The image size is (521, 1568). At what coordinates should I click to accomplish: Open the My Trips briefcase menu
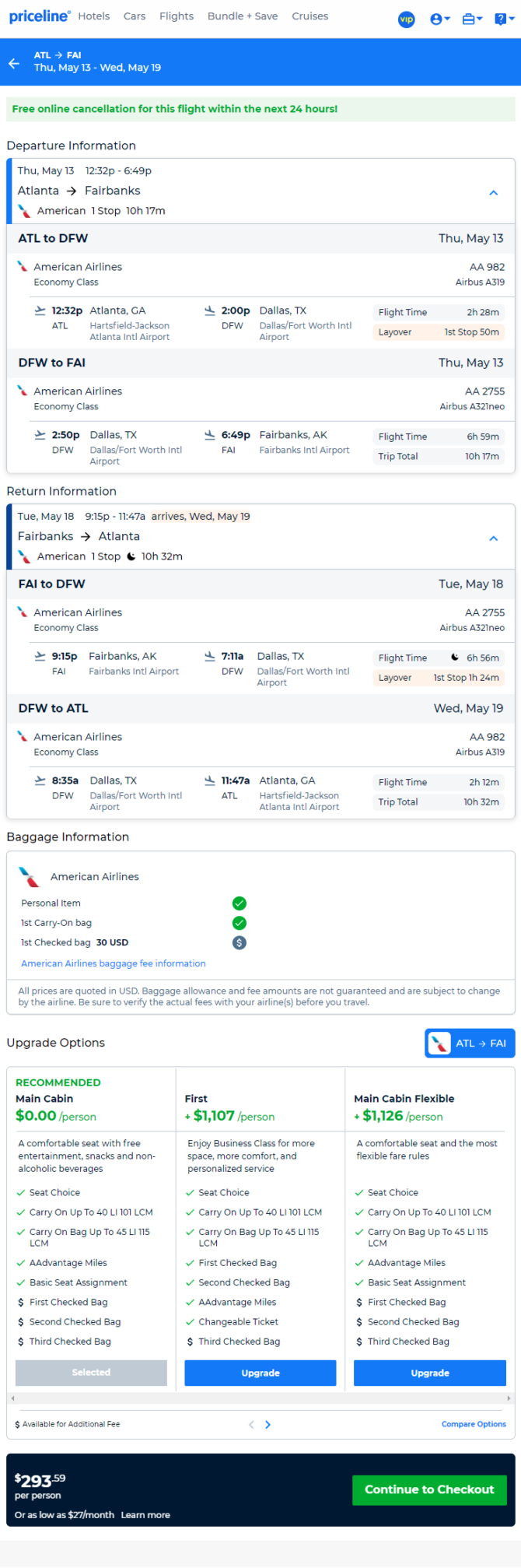pos(472,19)
